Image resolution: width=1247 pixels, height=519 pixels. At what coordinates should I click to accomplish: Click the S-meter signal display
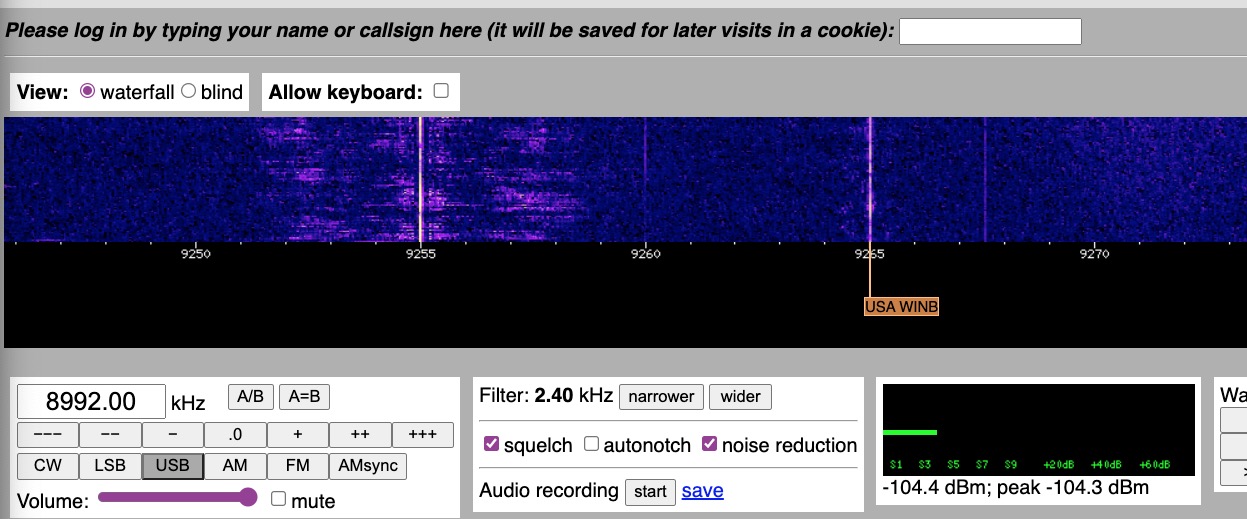[x=1039, y=430]
